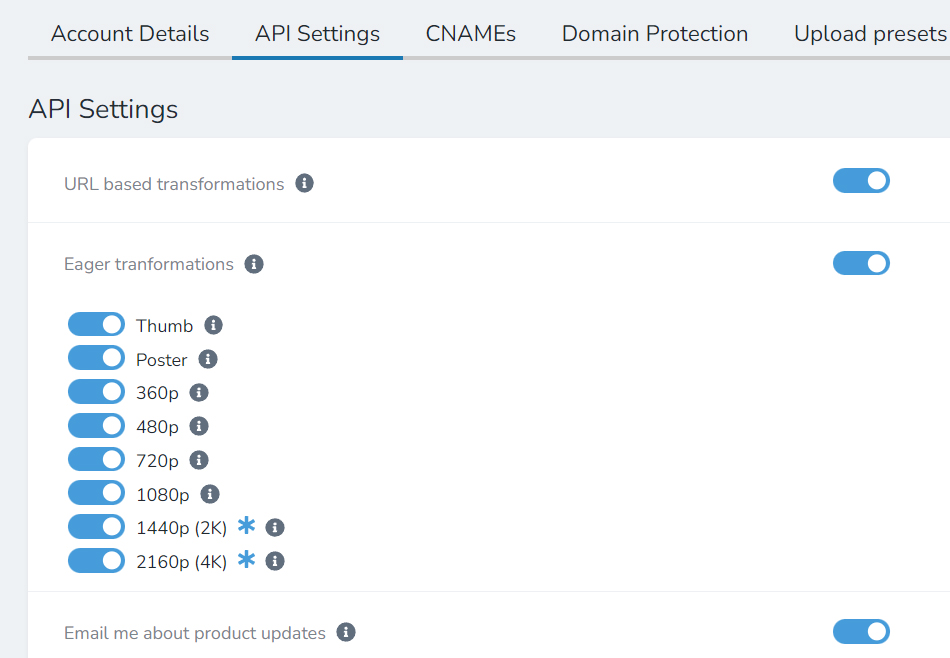The image size is (950, 658).
Task: Open the 360p info icon
Action: [199, 393]
